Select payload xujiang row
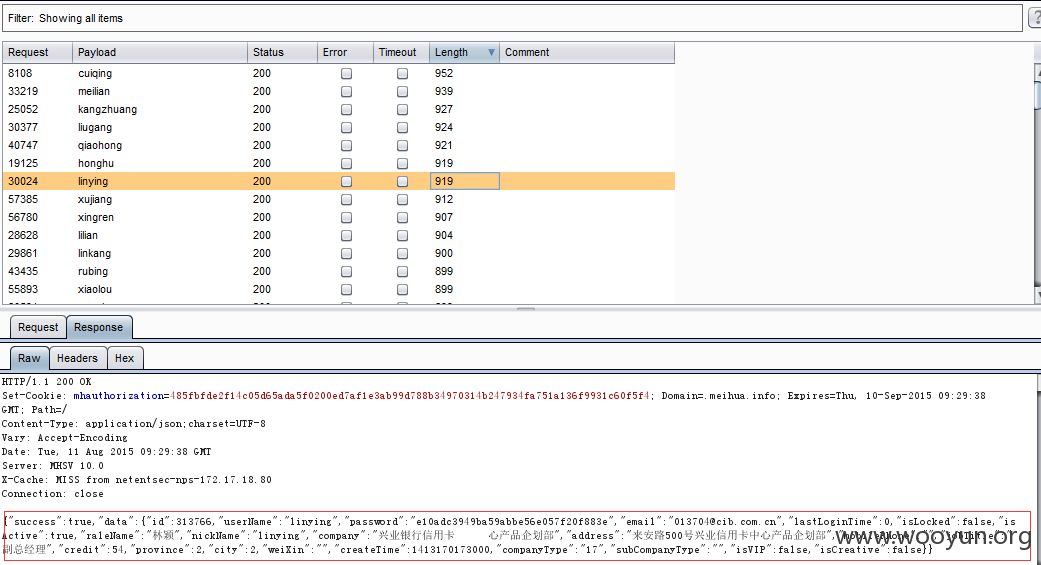 pos(339,199)
